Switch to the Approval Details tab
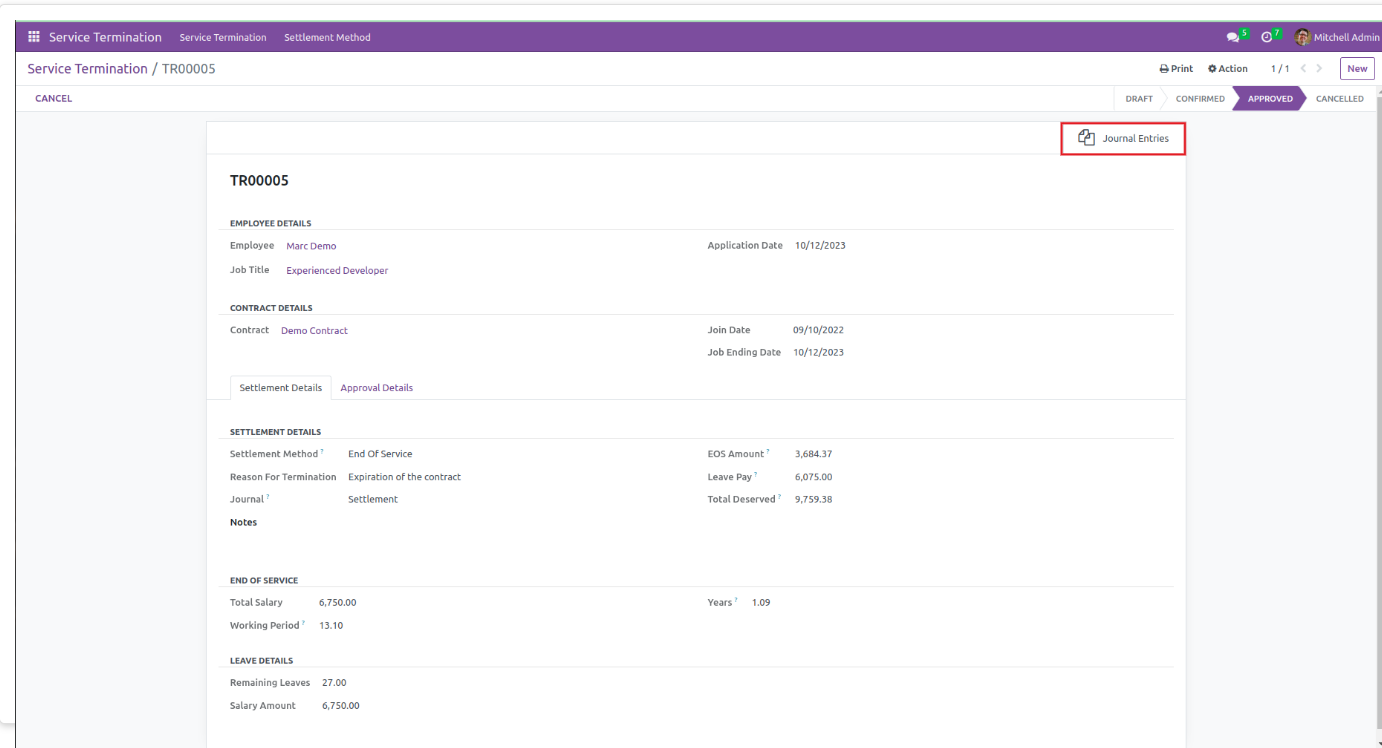 pos(377,388)
